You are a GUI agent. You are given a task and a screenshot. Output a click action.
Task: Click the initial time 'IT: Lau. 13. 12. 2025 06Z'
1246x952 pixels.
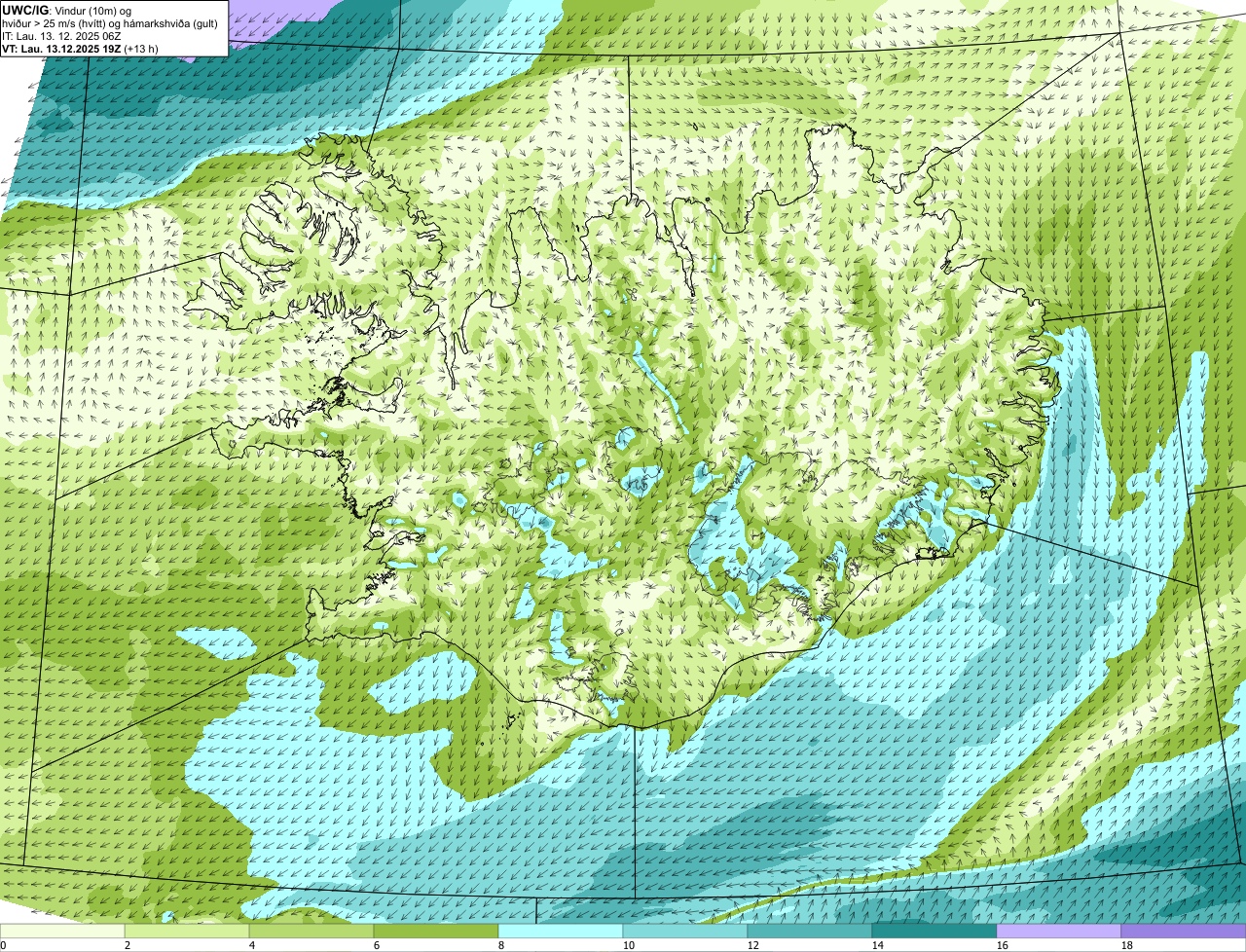tap(62, 35)
